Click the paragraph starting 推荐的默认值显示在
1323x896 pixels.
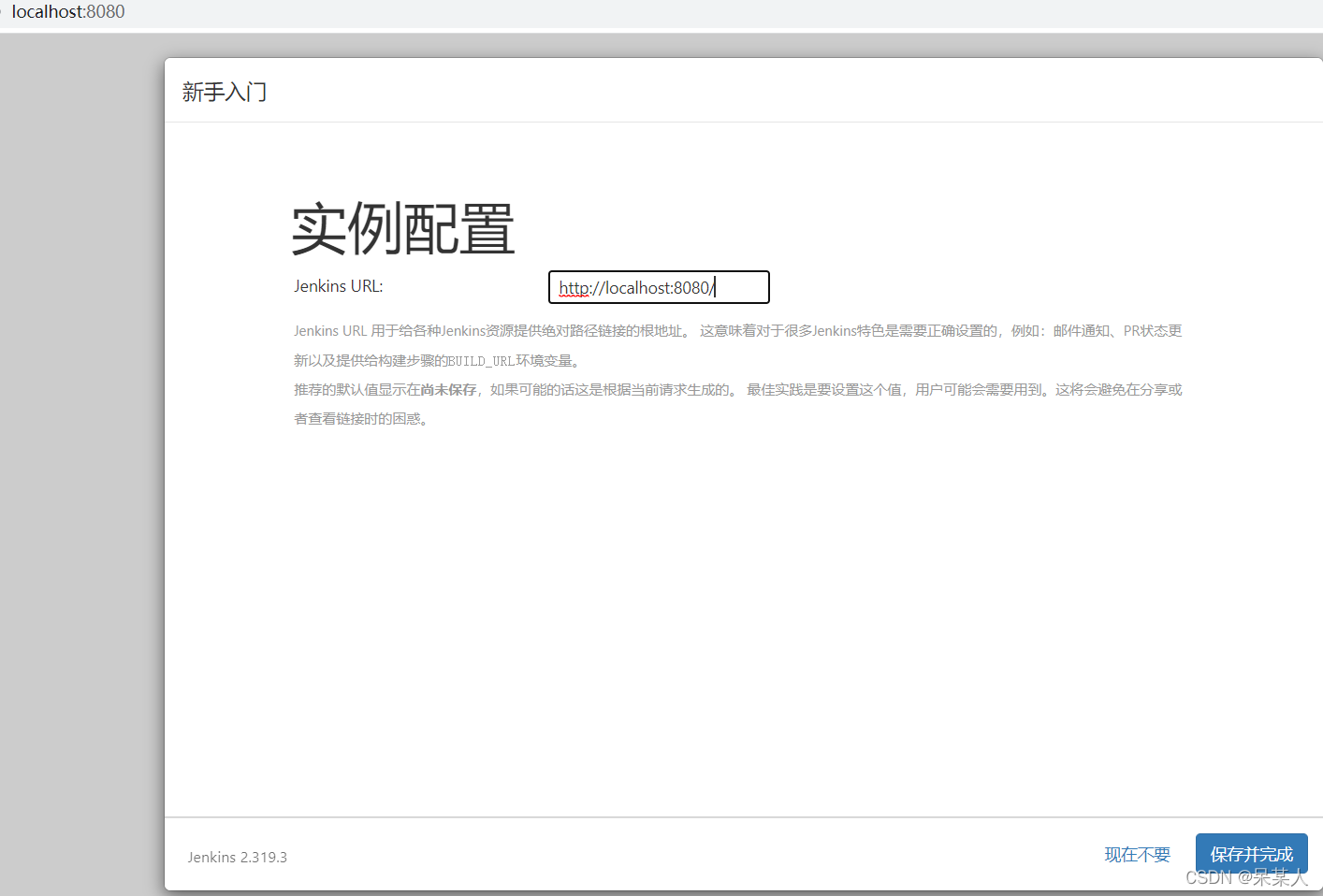(x=738, y=404)
